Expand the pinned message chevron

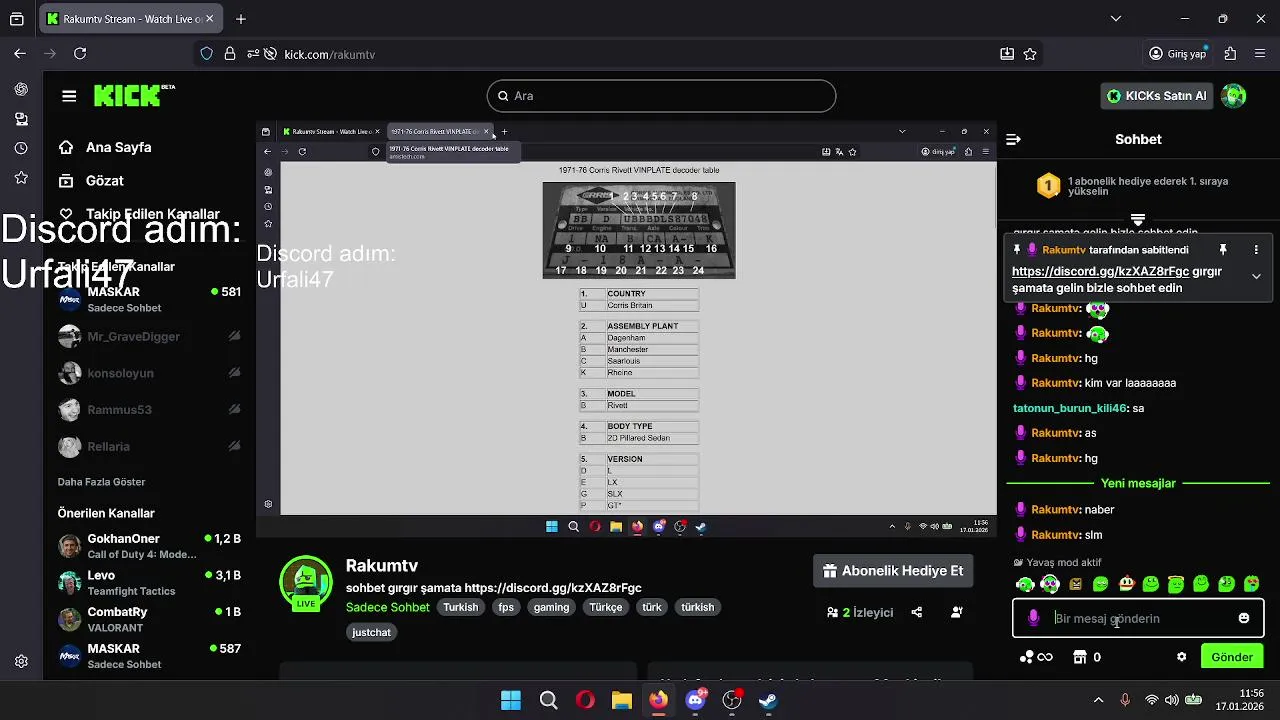1256,277
